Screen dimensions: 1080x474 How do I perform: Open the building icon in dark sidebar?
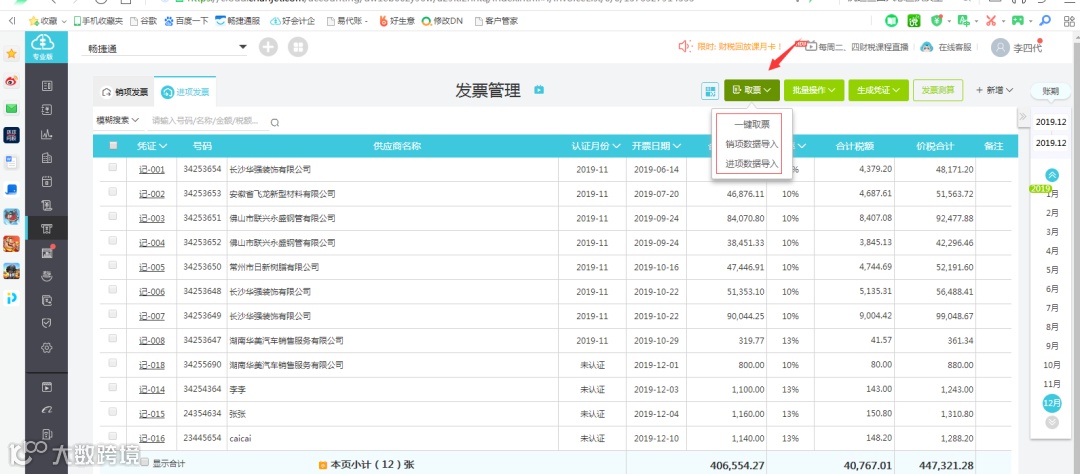[x=47, y=158]
